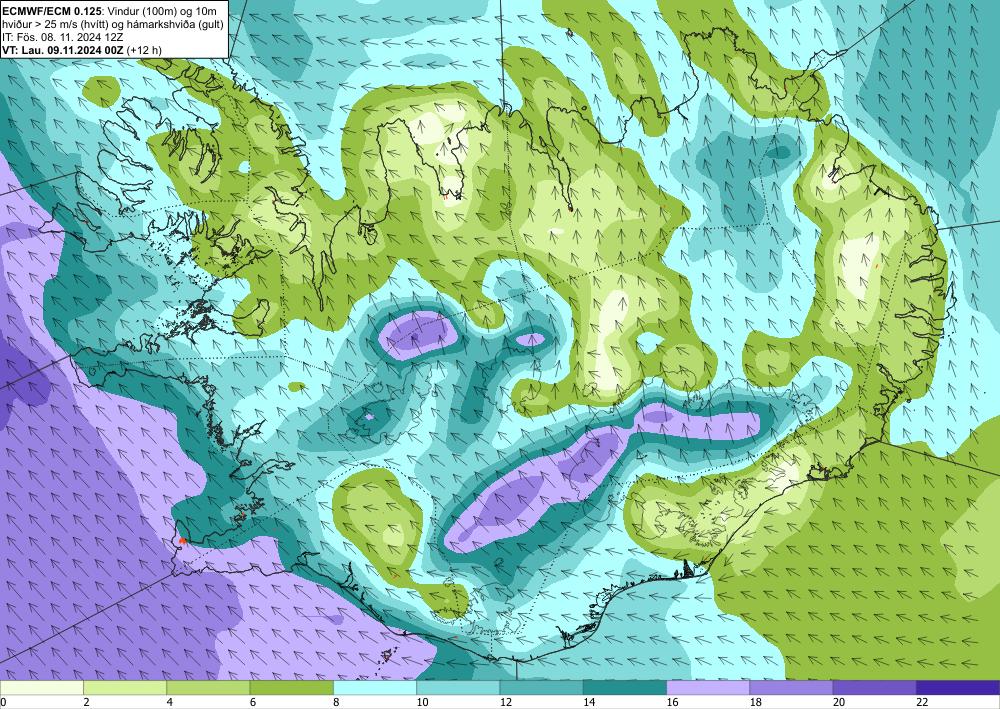The width and height of the screenshot is (1000, 709).
Task: Click the legend scale label "6"
Action: [x=253, y=702]
